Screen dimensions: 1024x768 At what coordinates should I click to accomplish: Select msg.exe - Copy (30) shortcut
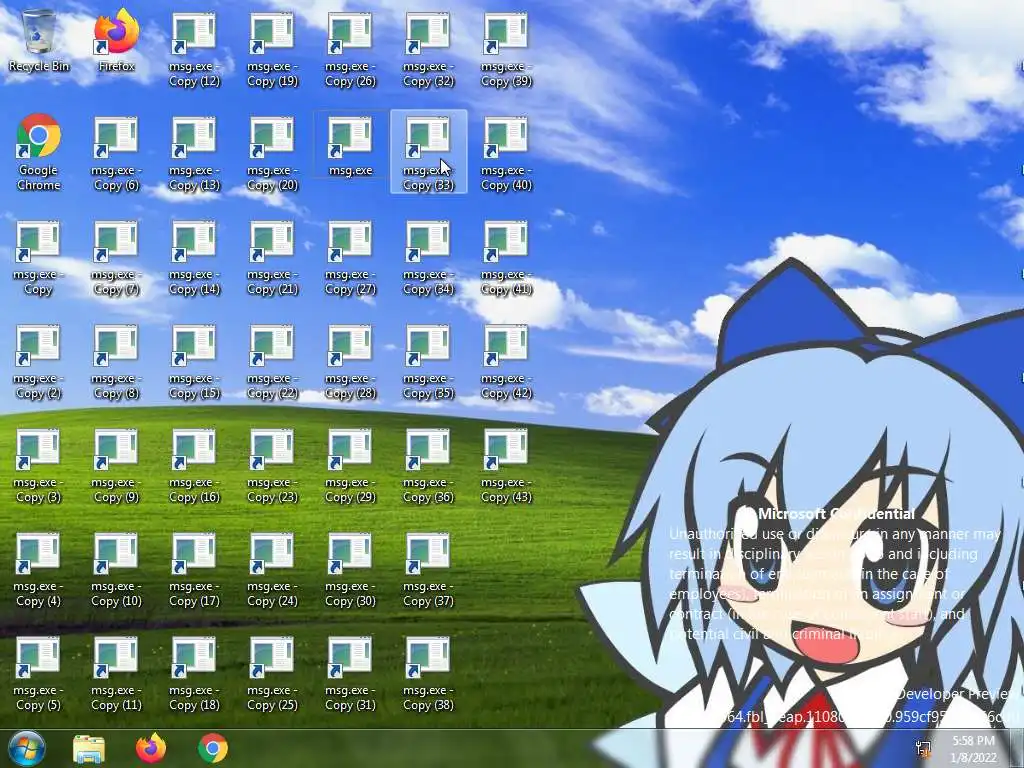(350, 569)
